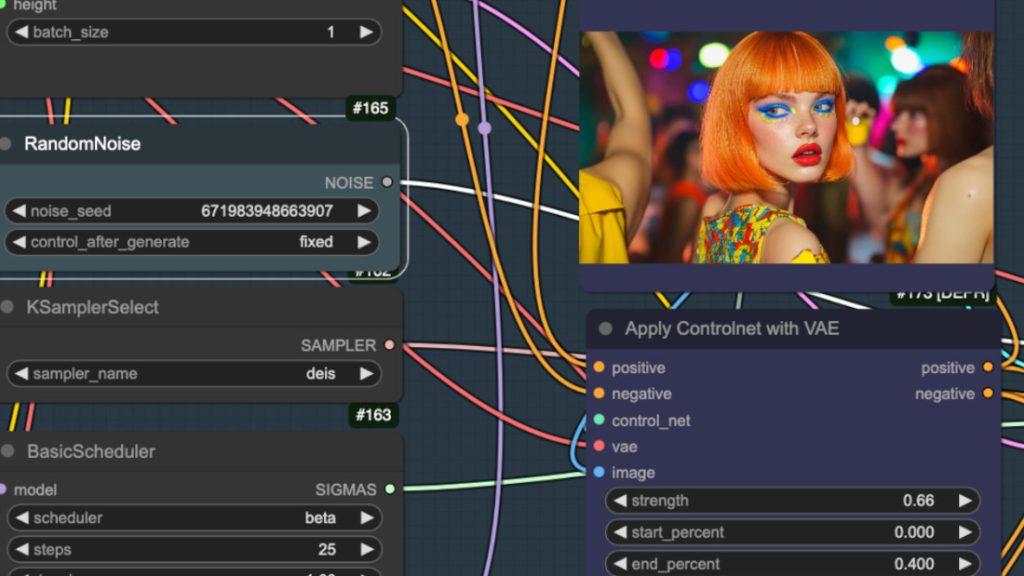
Task: Collapse the KSamplerSelect node via its dot
Action: tap(6, 308)
